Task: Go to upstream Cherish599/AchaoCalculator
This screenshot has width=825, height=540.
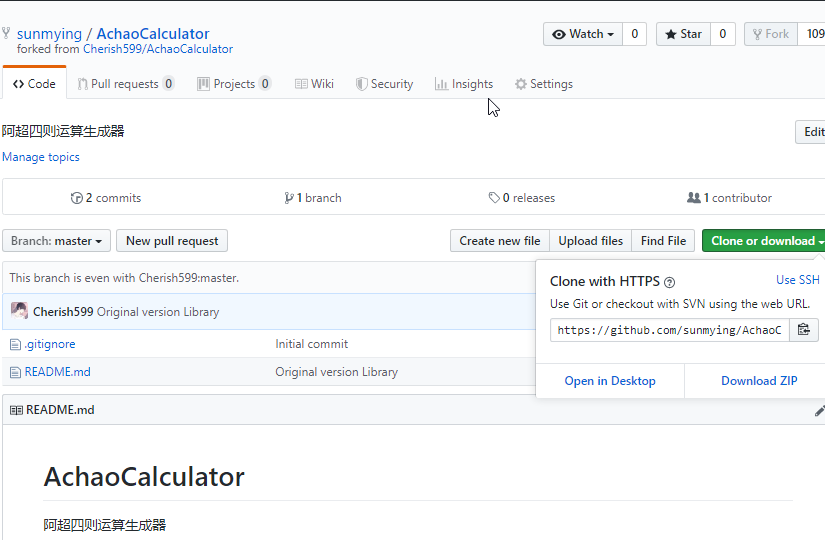Action: (x=158, y=49)
